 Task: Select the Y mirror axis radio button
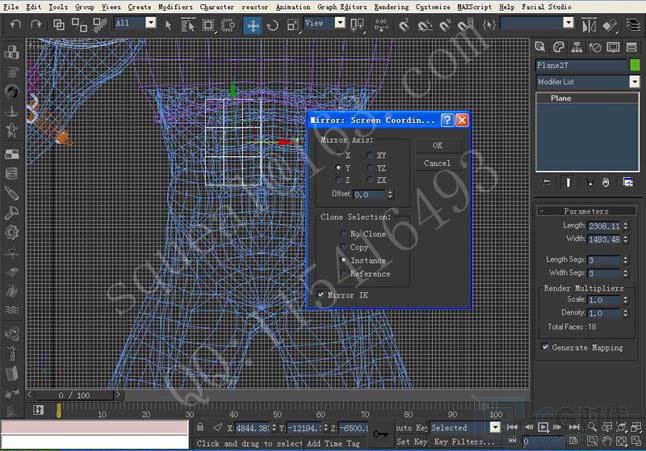point(339,168)
